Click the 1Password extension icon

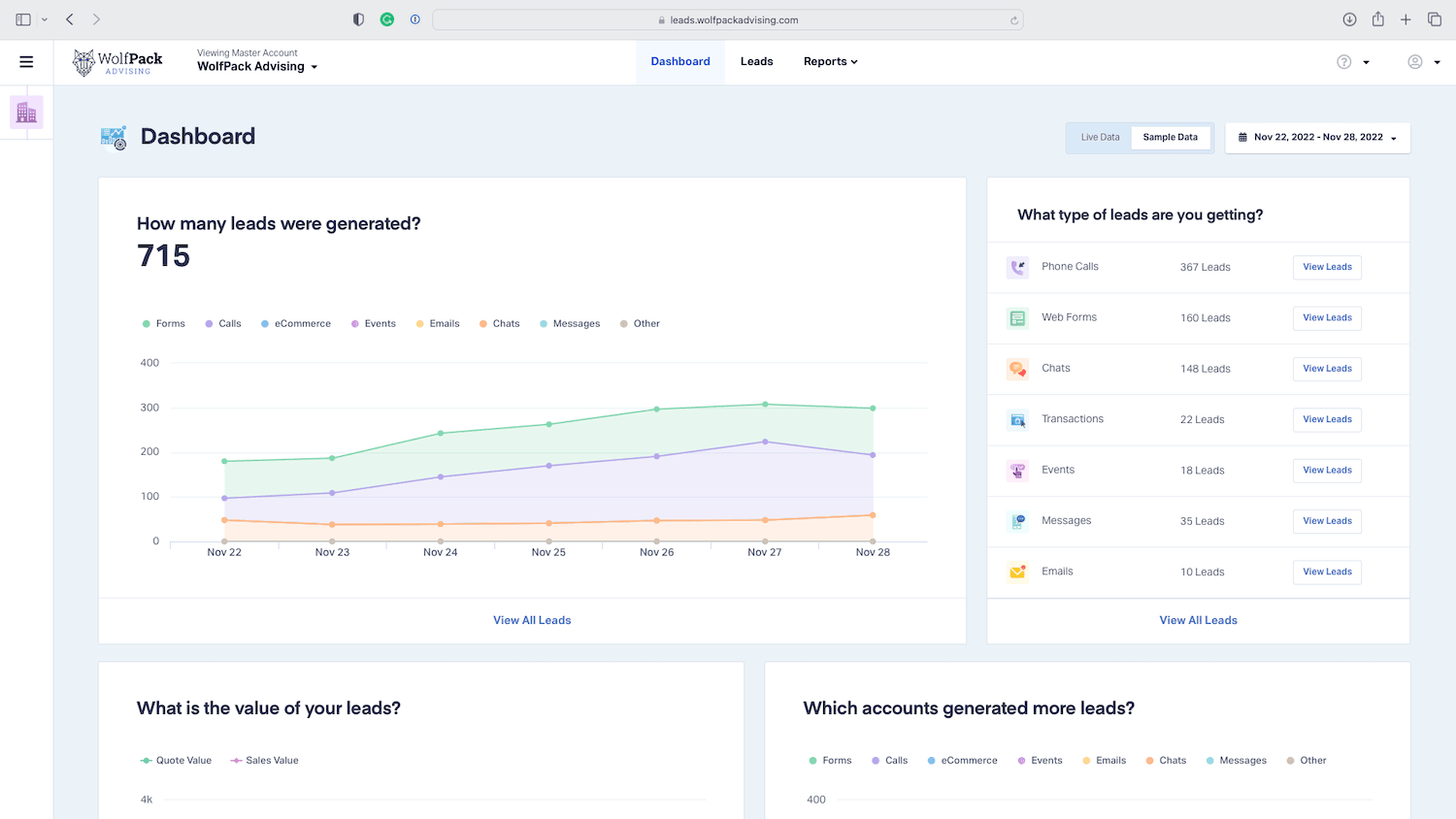(x=415, y=19)
